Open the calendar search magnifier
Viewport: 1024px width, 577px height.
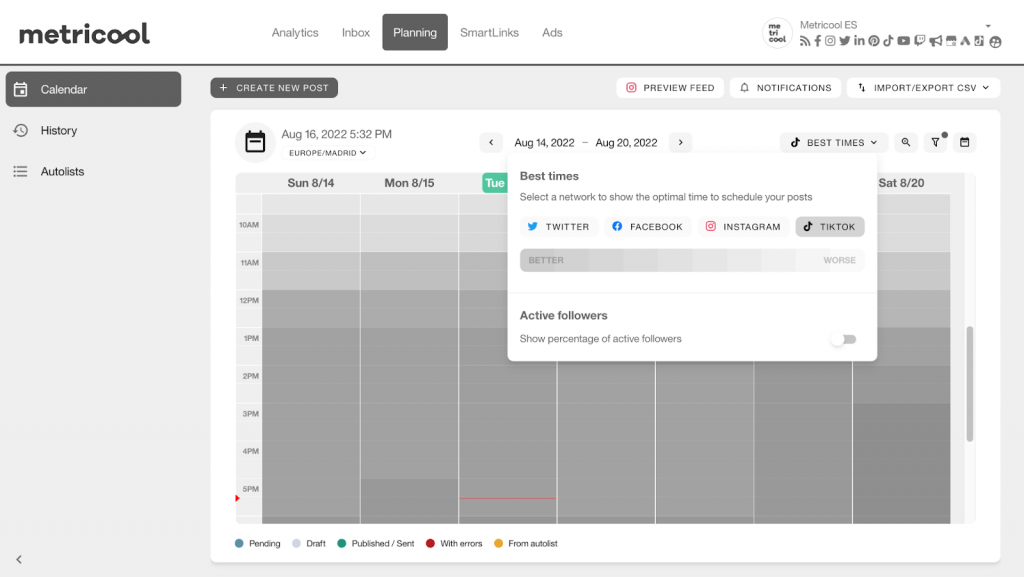906,142
